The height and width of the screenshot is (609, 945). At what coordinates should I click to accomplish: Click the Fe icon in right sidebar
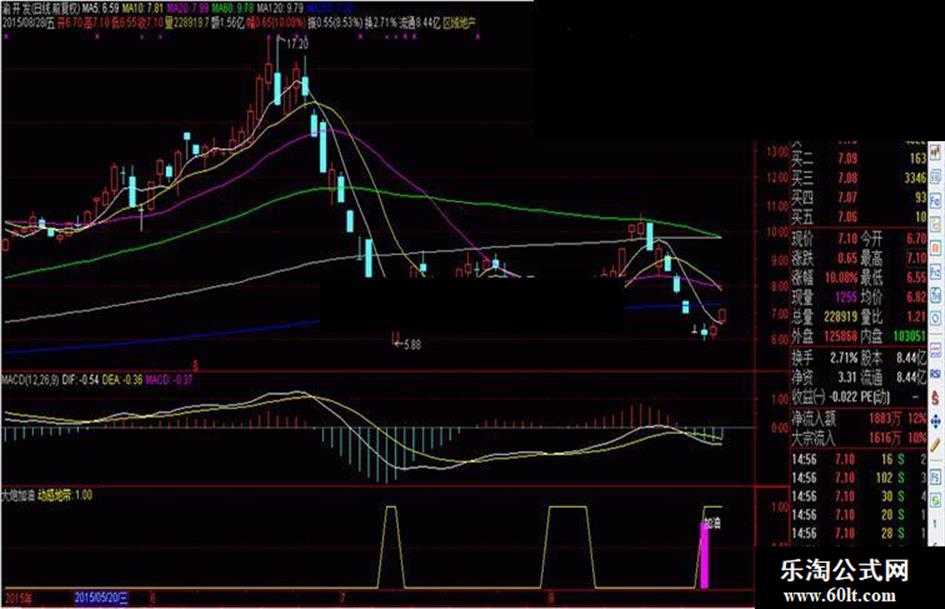935,200
